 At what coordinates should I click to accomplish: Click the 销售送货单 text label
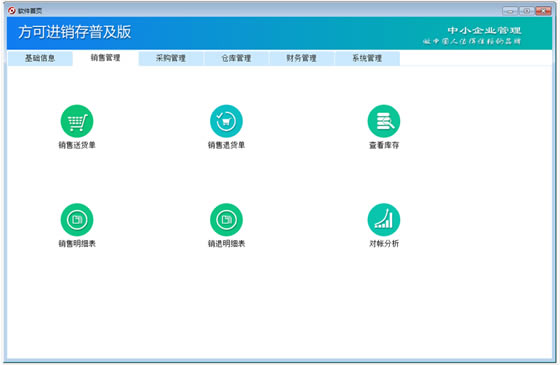[x=77, y=145]
